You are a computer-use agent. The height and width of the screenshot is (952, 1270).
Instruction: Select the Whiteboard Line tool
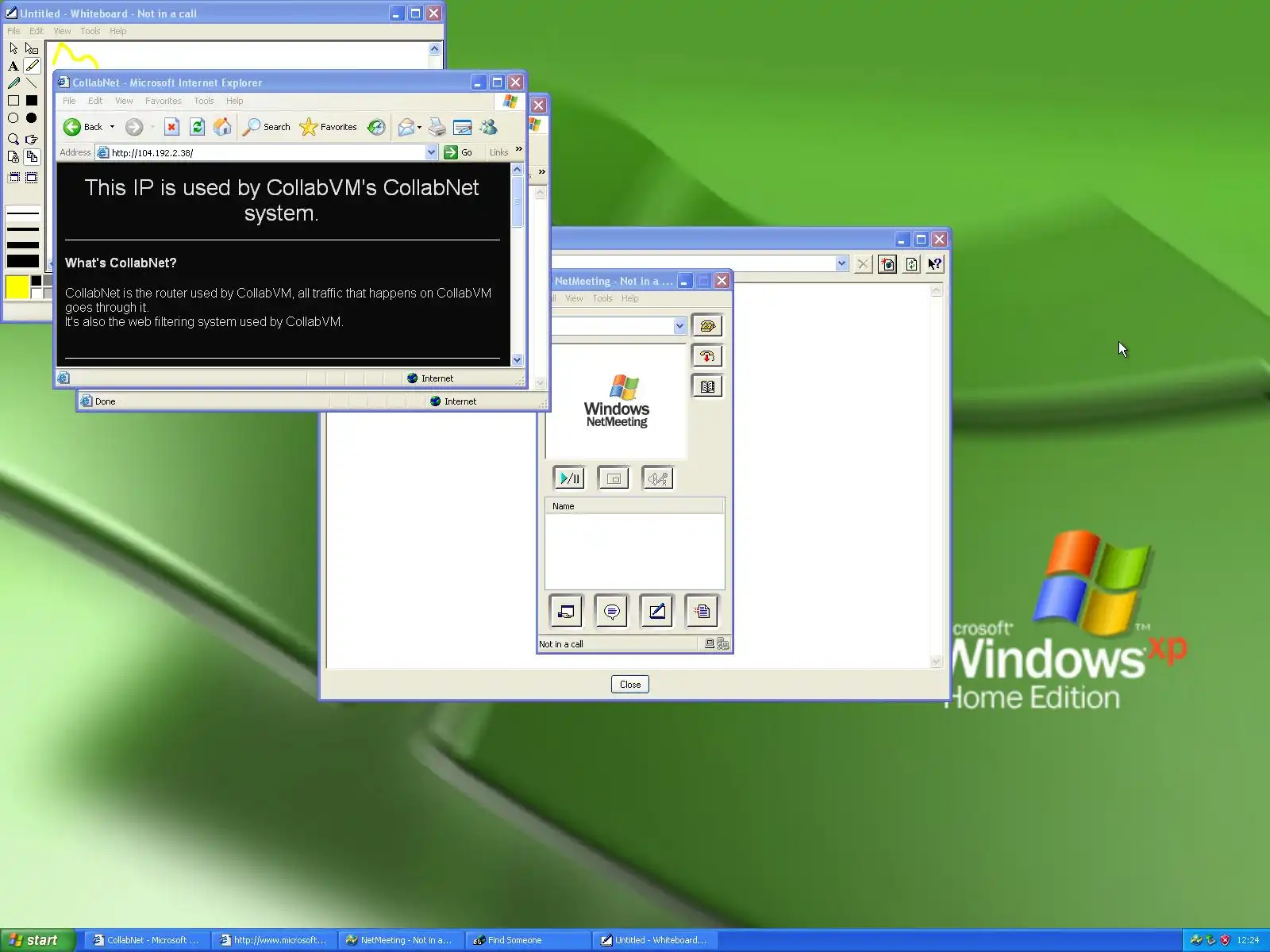(x=32, y=83)
